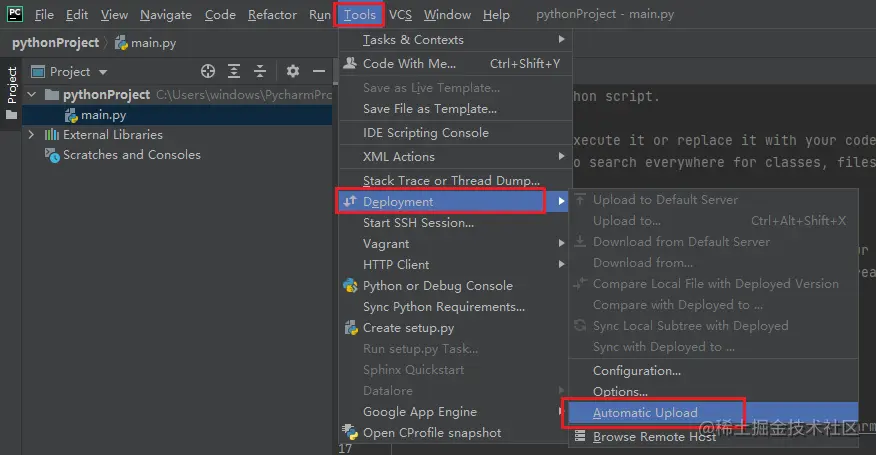The height and width of the screenshot is (455, 876).
Task: Open the File menu
Action: point(44,15)
